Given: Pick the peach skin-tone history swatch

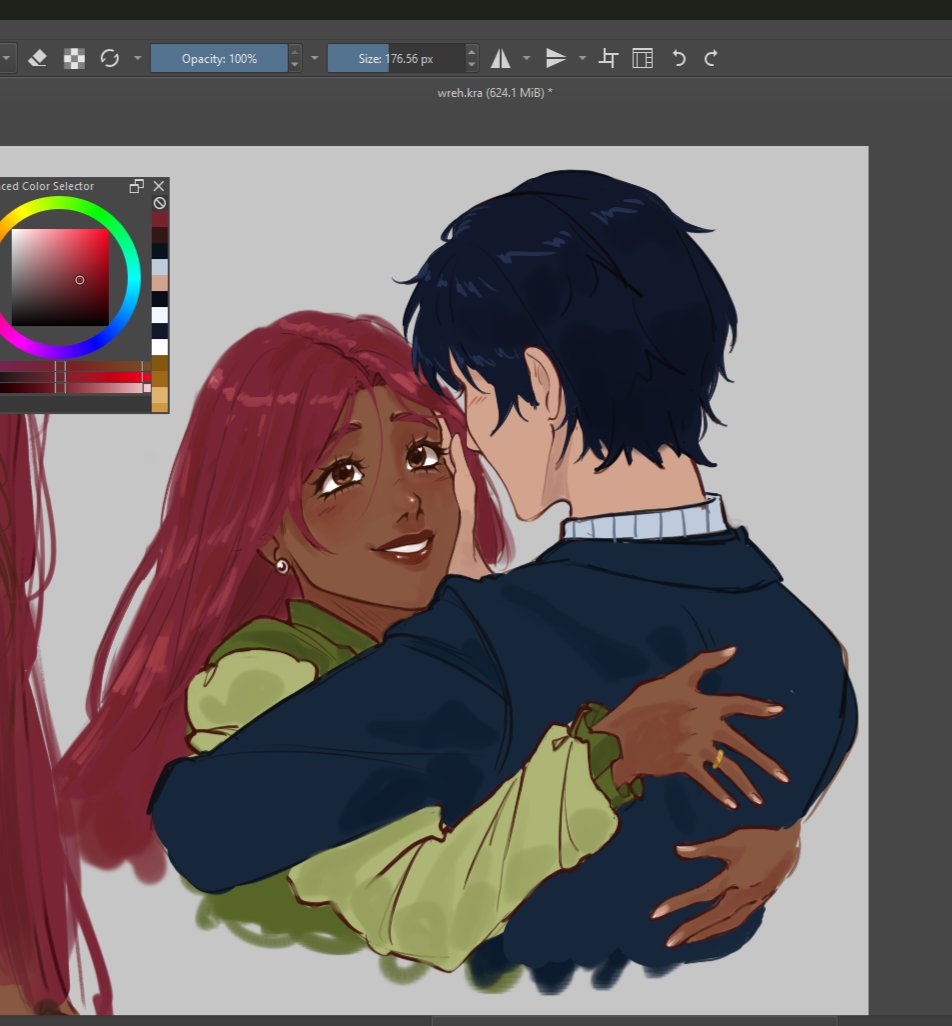Looking at the screenshot, I should tap(160, 283).
